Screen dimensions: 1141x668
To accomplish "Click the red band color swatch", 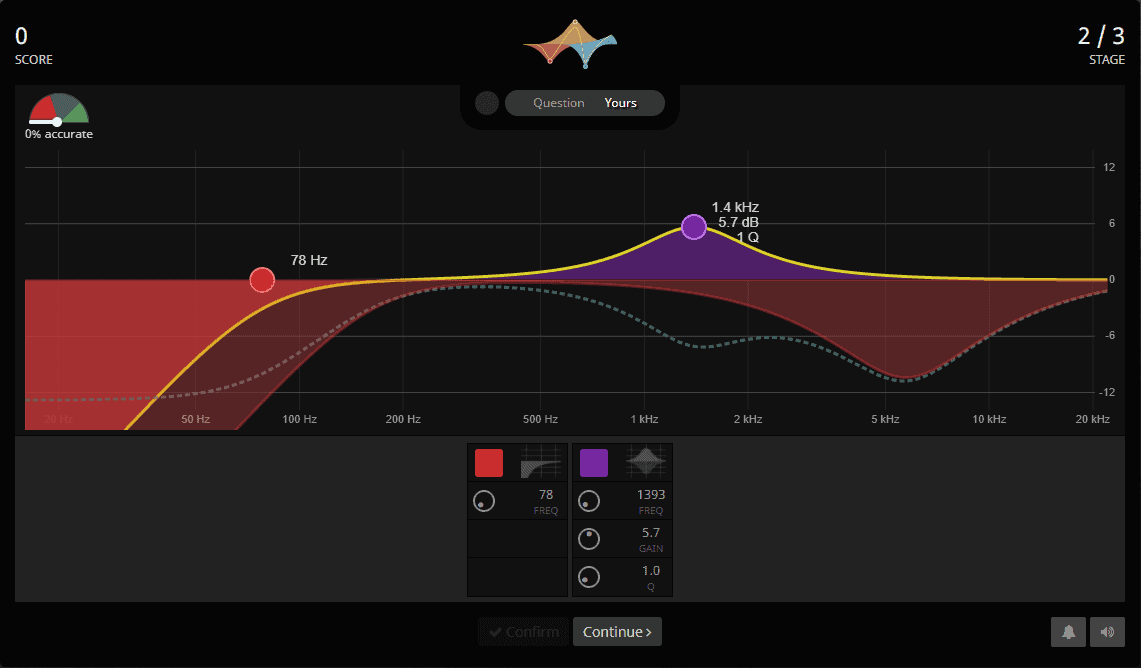I will [x=489, y=463].
